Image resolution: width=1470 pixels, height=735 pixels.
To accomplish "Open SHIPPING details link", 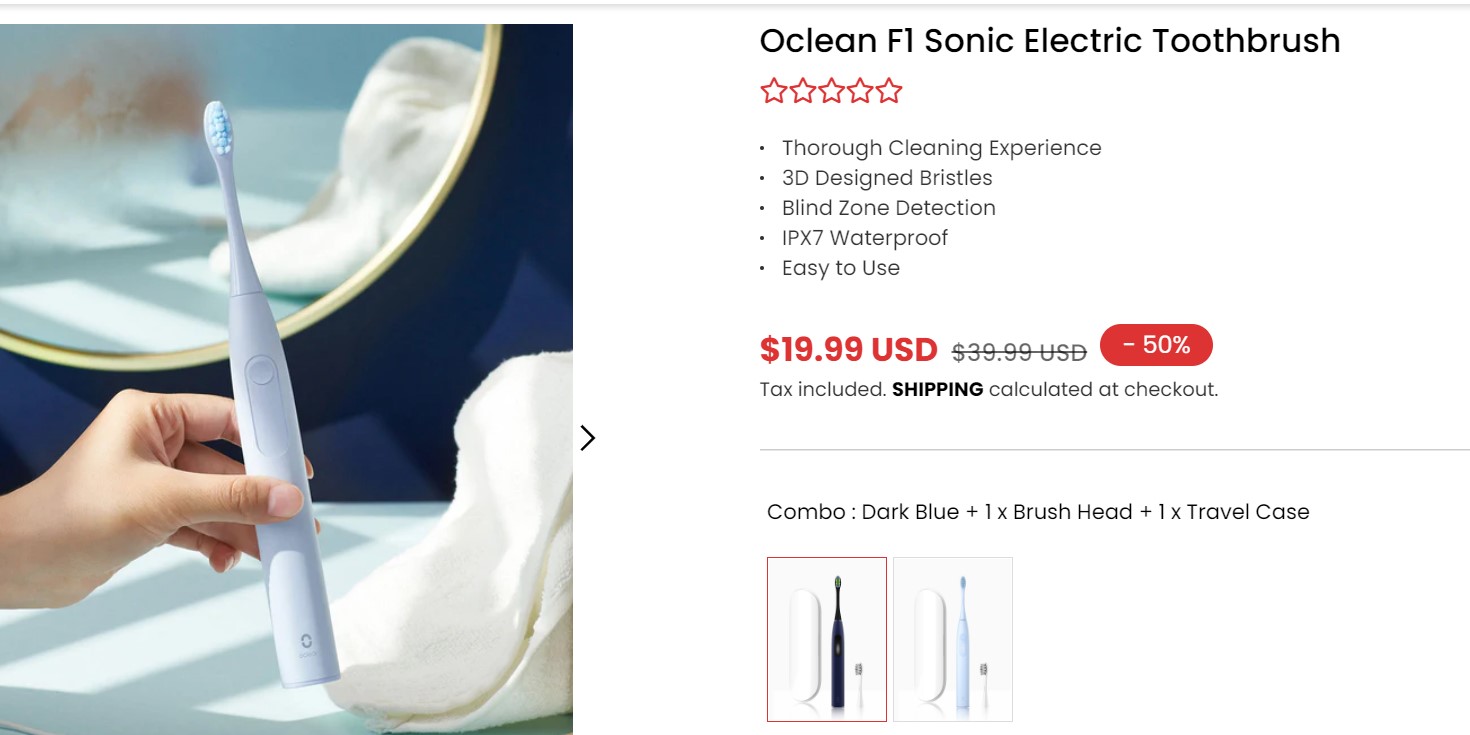I will [x=936, y=389].
